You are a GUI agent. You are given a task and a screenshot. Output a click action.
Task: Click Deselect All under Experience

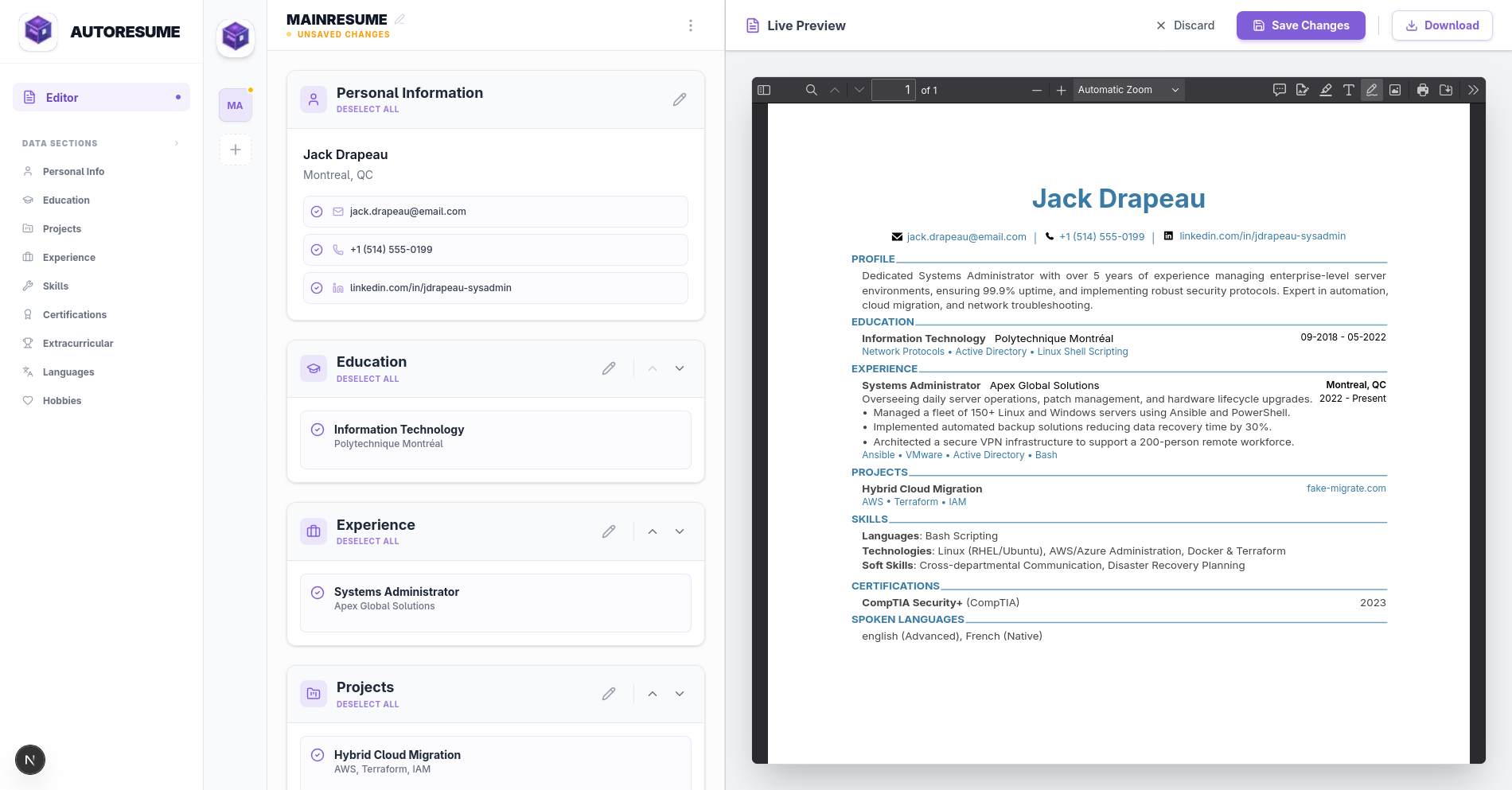tap(368, 542)
